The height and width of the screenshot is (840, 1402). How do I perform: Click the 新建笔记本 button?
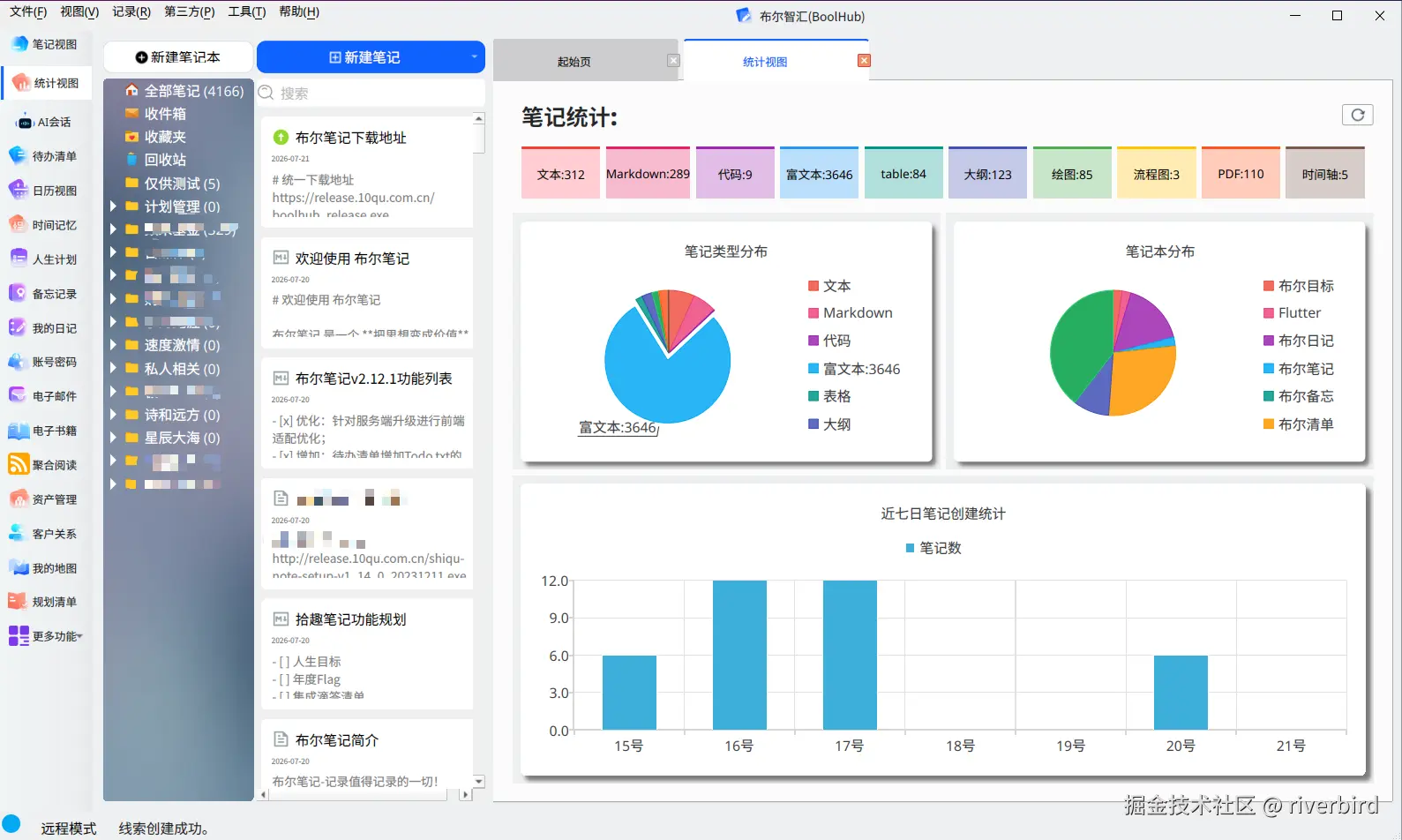(178, 57)
